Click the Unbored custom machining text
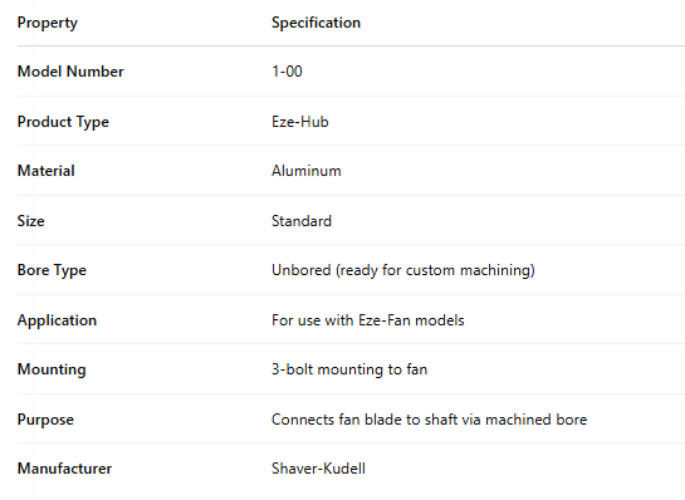The image size is (685, 500). point(403,270)
